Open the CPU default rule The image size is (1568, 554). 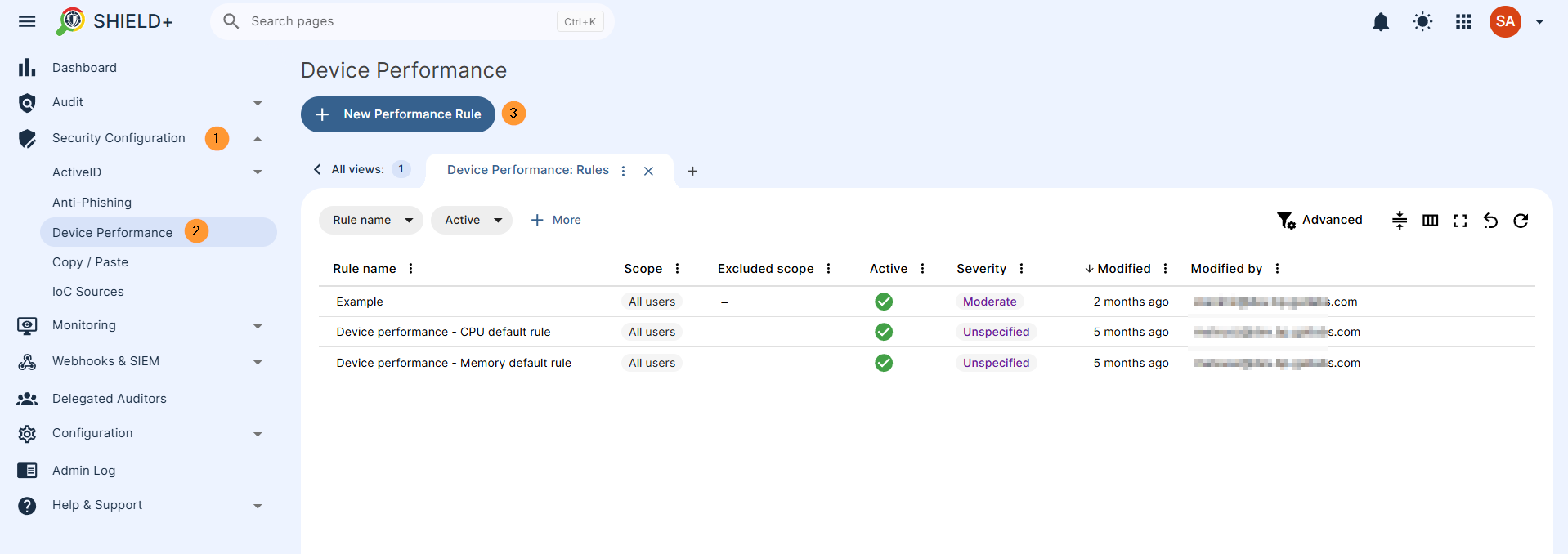[443, 332]
